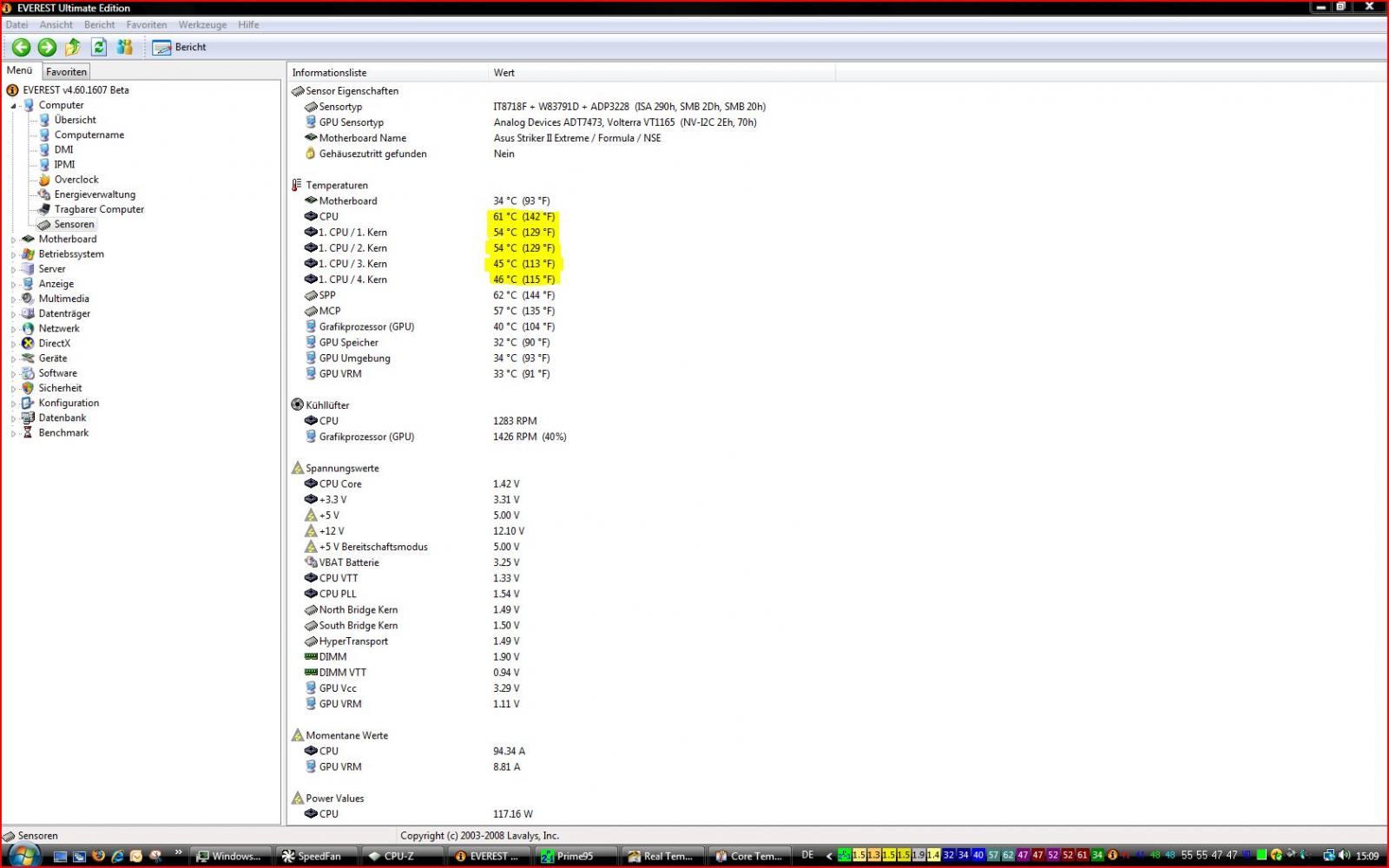The width and height of the screenshot is (1389, 868).
Task: Expand the Netzwerk tree node
Action: click(13, 329)
